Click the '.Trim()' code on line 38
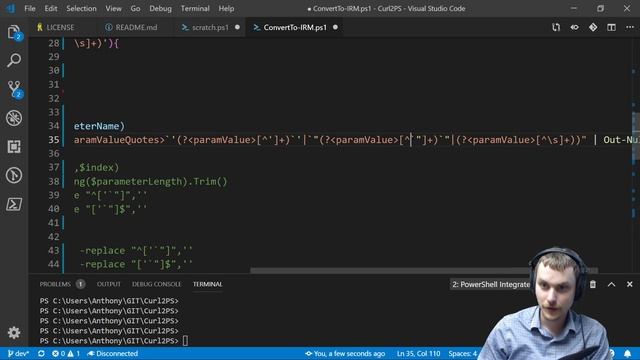The width and height of the screenshot is (640, 360). 207,181
